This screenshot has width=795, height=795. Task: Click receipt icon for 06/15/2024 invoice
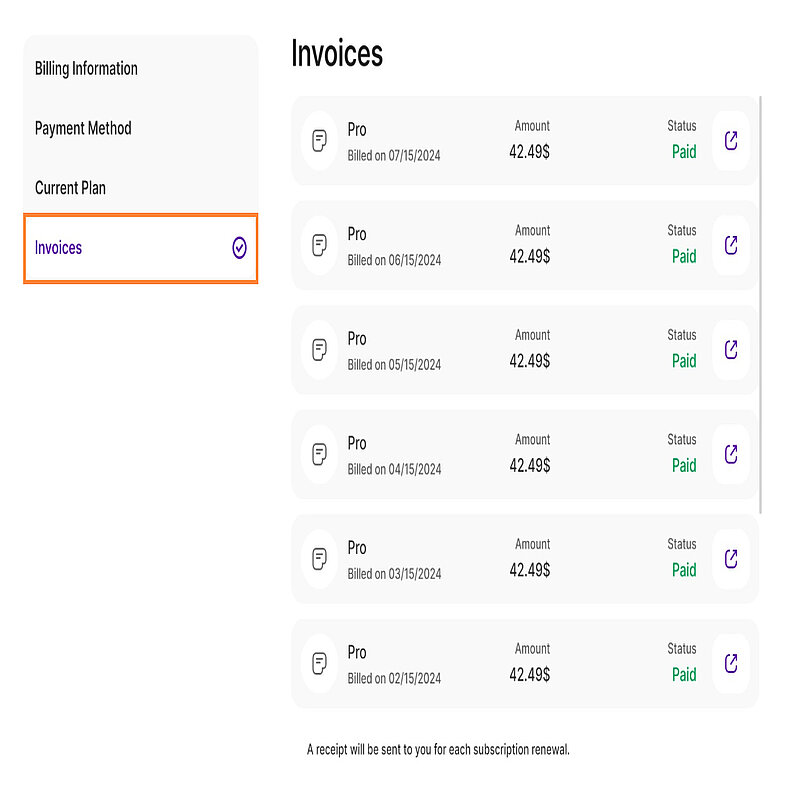click(x=319, y=245)
